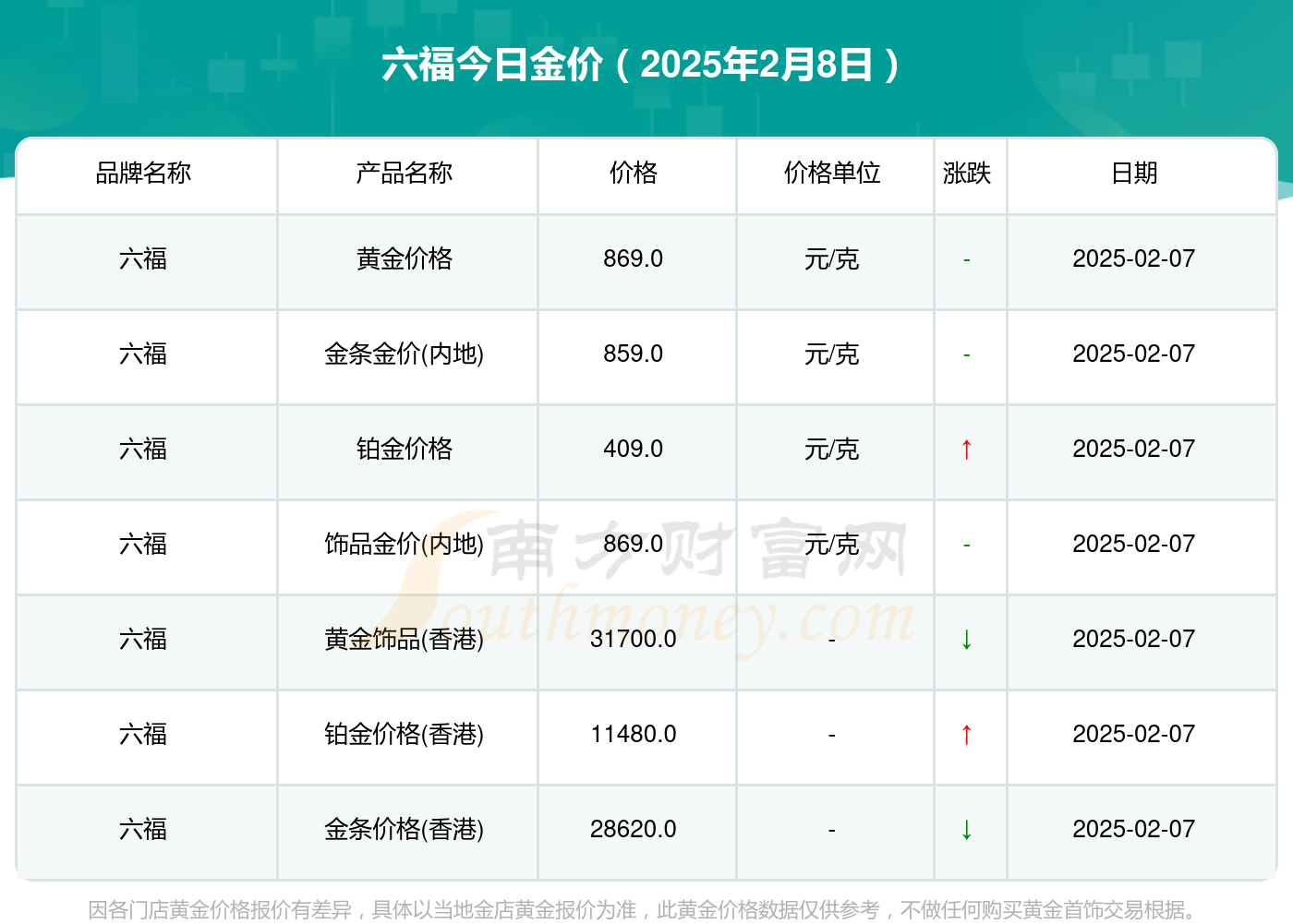This screenshot has width=1293, height=924.
Task: Click 869.0 in the 黄金价格 row
Action: 634,258
